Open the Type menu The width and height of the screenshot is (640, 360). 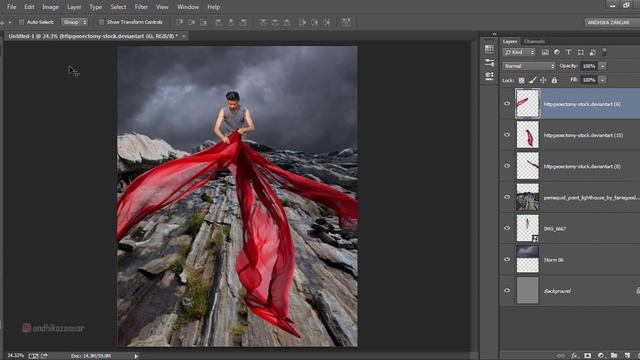click(96, 7)
